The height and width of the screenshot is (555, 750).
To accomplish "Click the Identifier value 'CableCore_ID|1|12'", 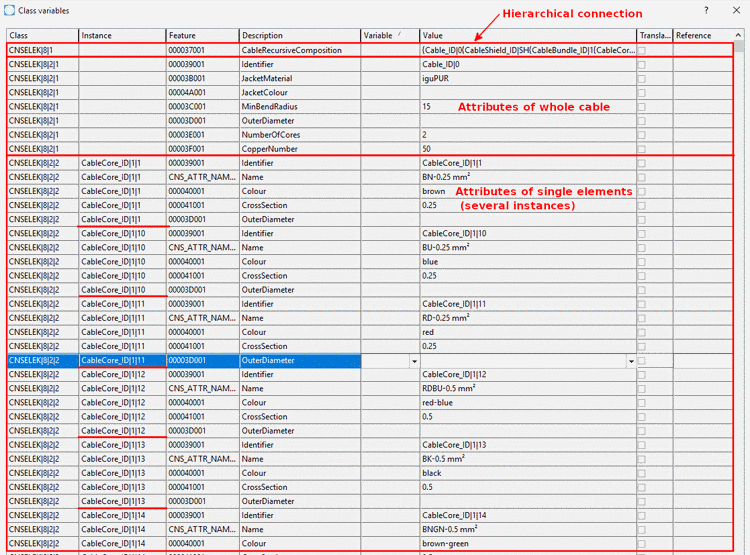I will (x=528, y=375).
